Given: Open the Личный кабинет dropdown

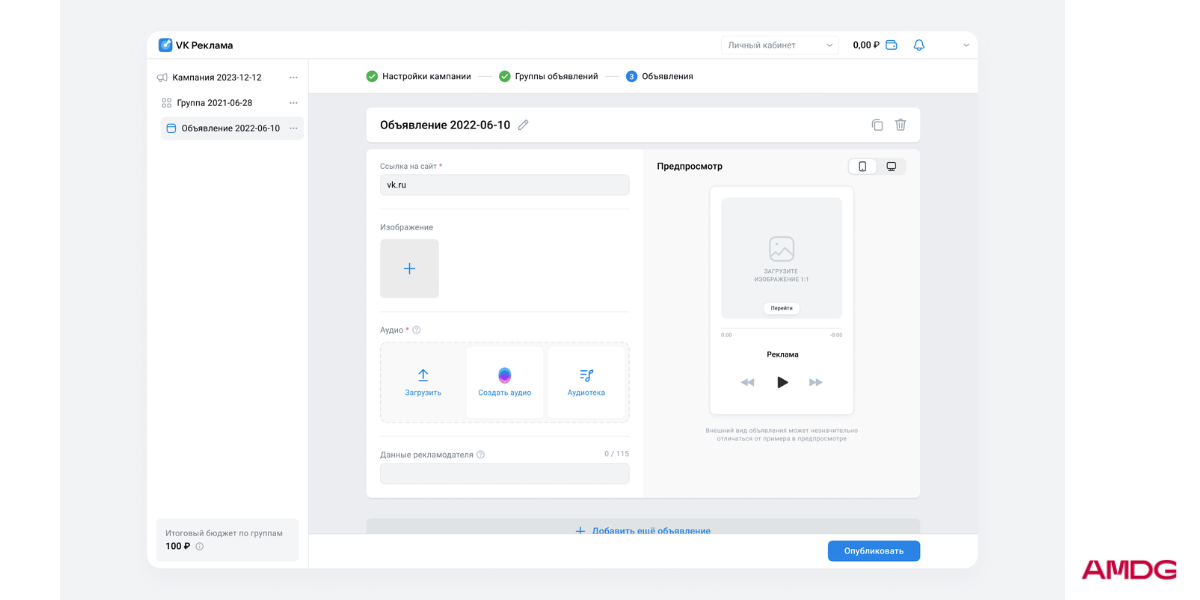Looking at the screenshot, I should (x=779, y=45).
